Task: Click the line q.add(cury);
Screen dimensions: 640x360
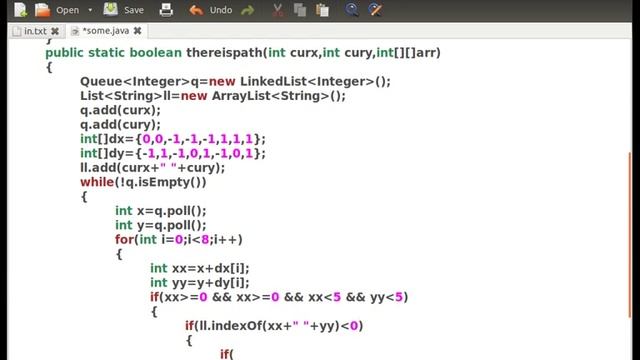Action: tap(120, 124)
